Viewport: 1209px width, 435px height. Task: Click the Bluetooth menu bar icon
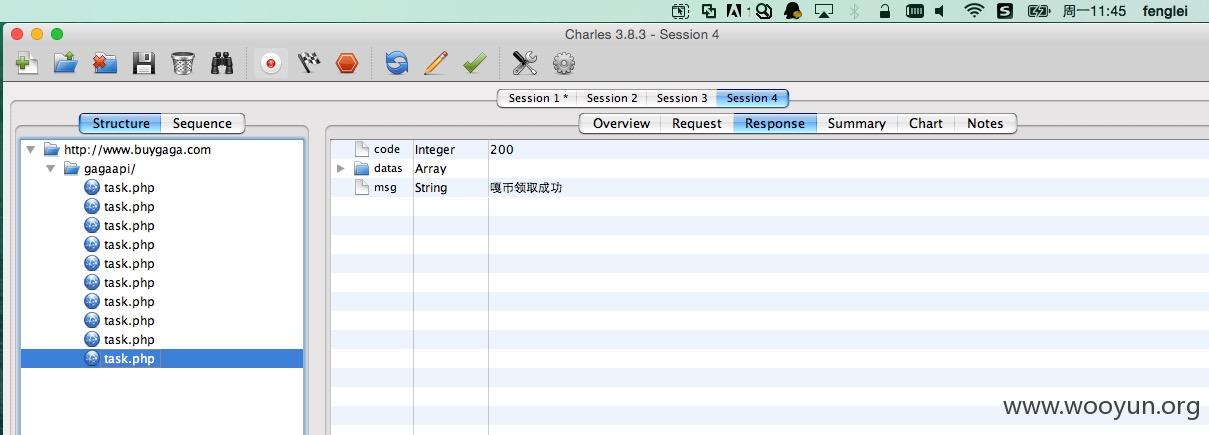(855, 11)
